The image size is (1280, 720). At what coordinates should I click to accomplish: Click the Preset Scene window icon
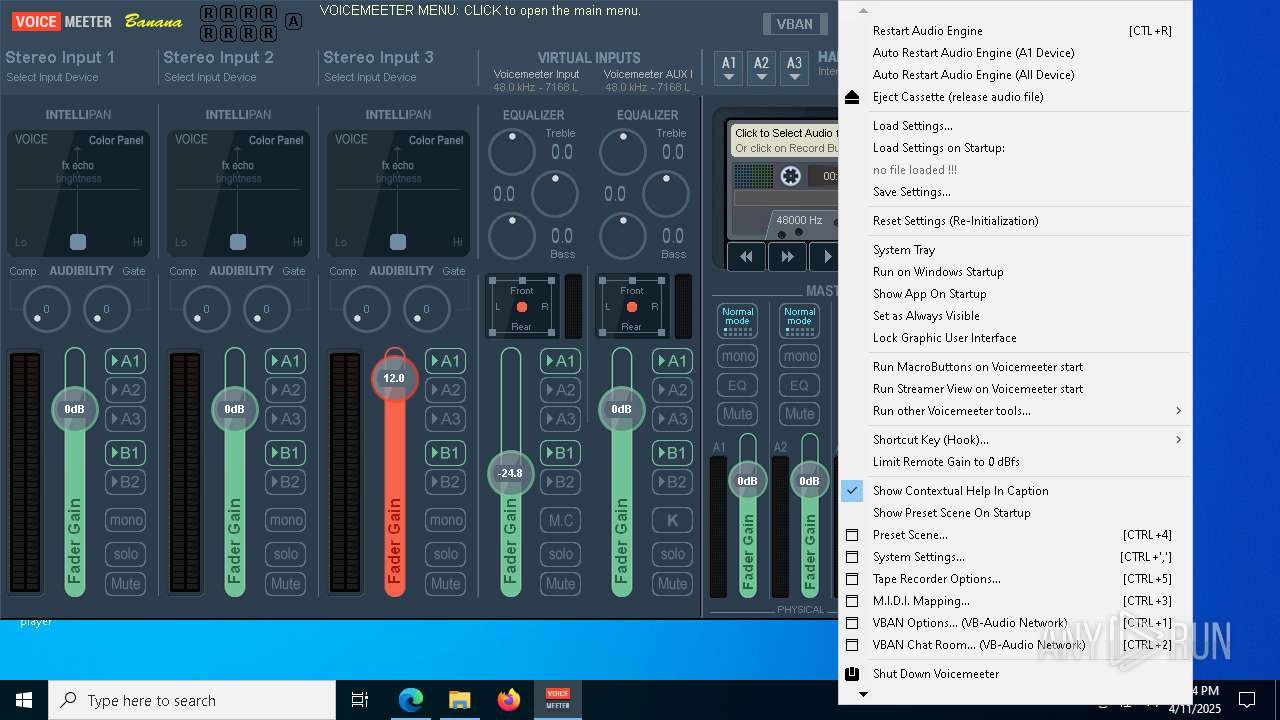(852, 535)
